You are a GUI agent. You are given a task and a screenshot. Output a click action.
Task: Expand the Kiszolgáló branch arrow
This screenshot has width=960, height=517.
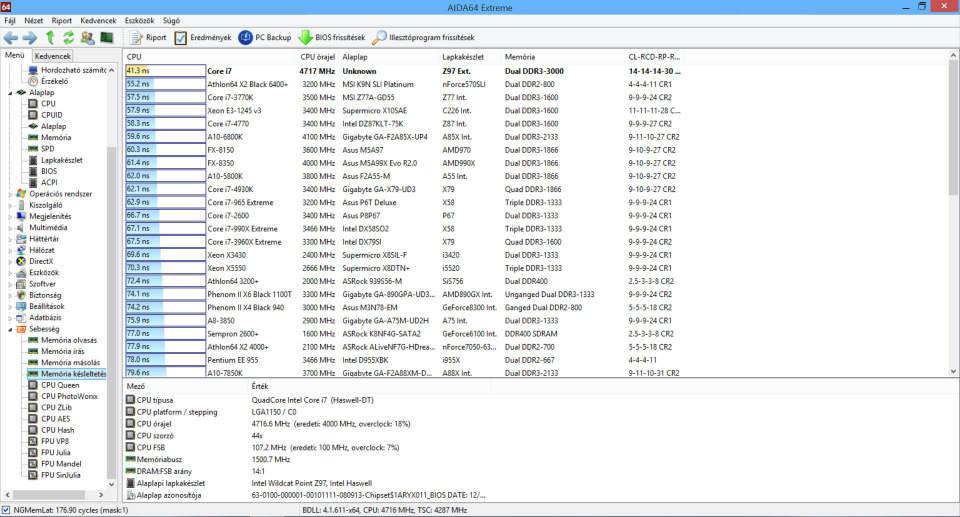[x=10, y=205]
